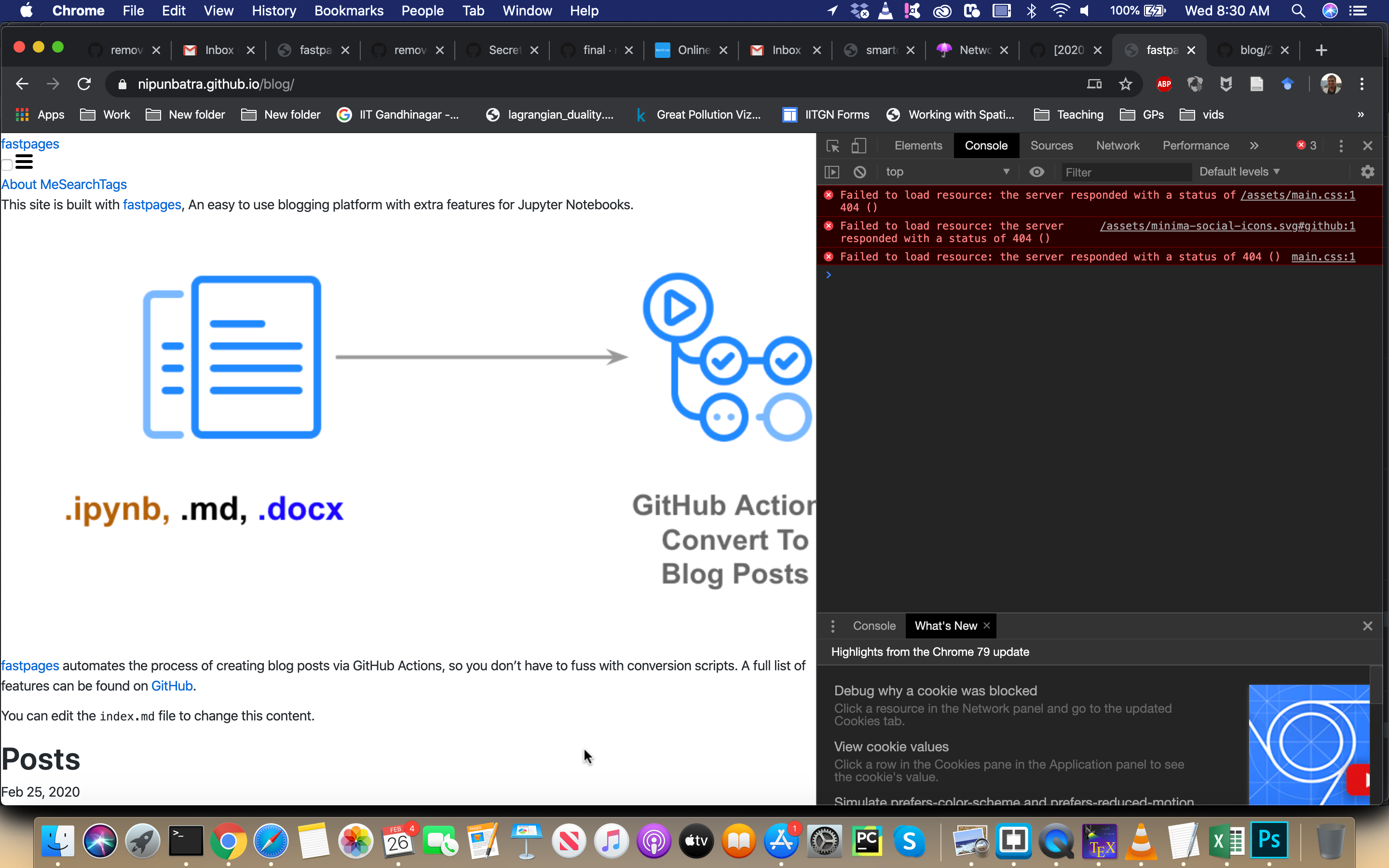Viewport: 1389px width, 868px height.
Task: Follow the 'fastpages' link in the page
Action: point(151,204)
